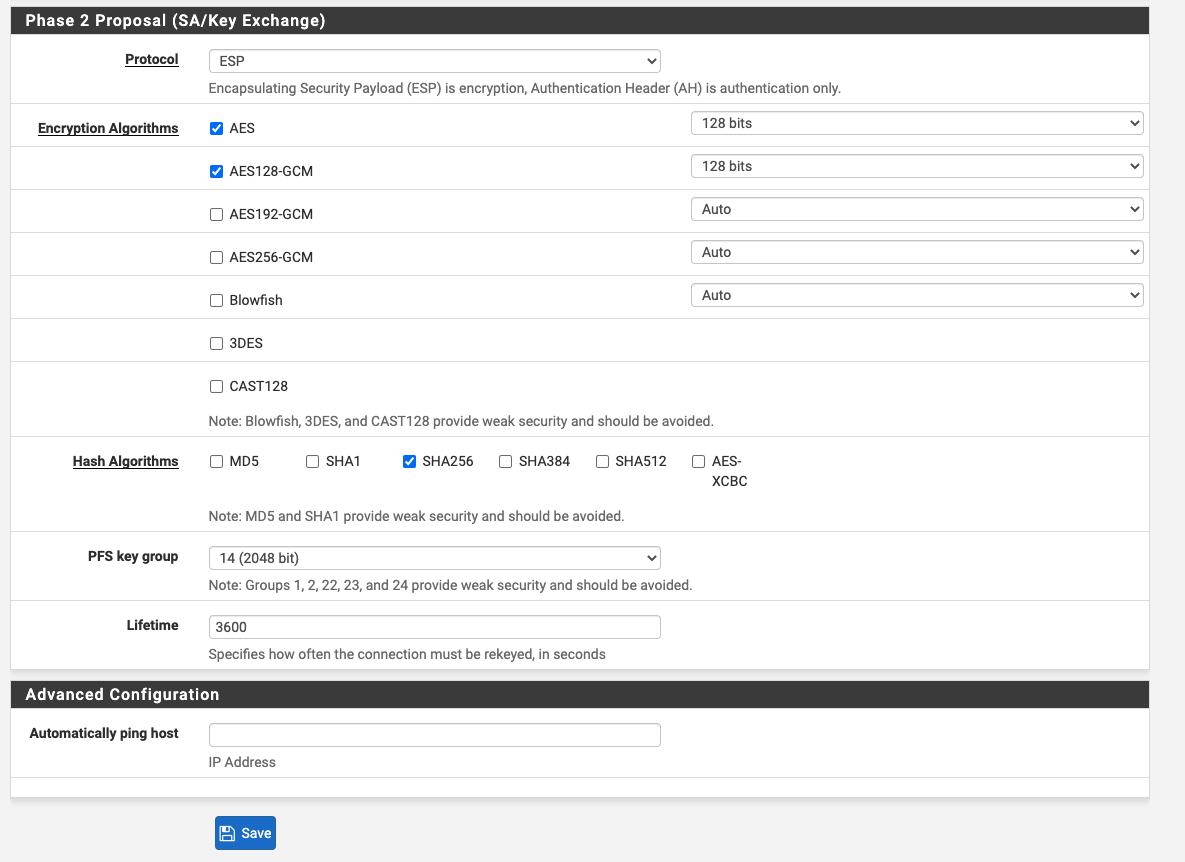Open the Protocol ESP dropdown

(x=435, y=61)
